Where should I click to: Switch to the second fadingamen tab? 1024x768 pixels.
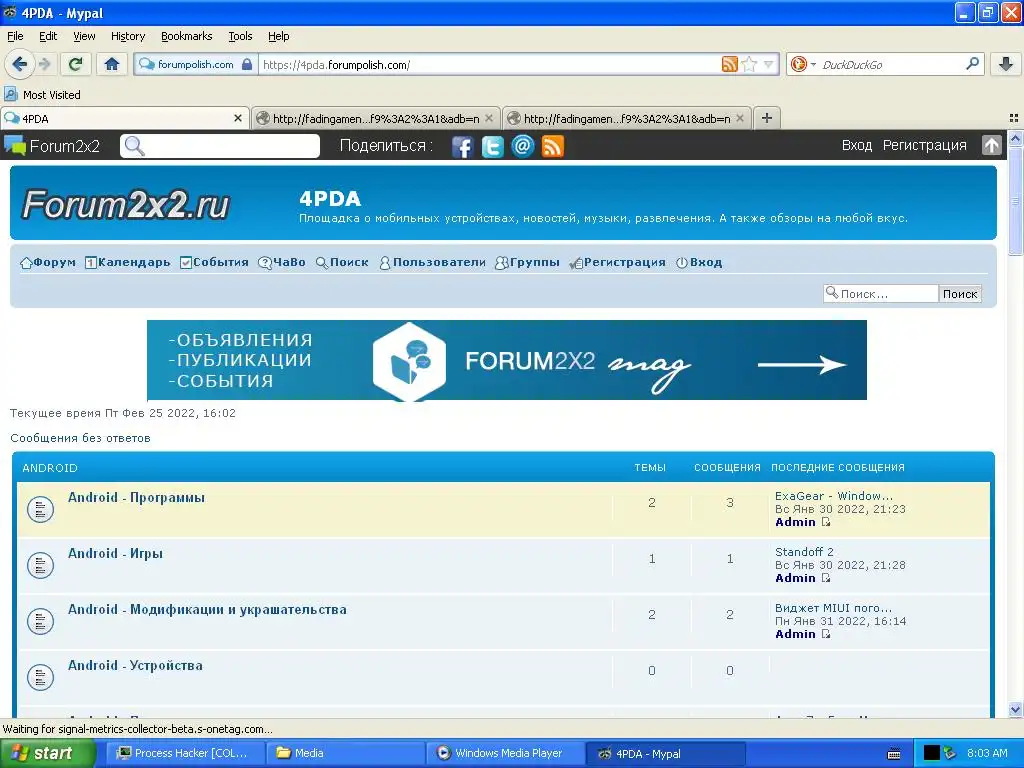point(376,118)
